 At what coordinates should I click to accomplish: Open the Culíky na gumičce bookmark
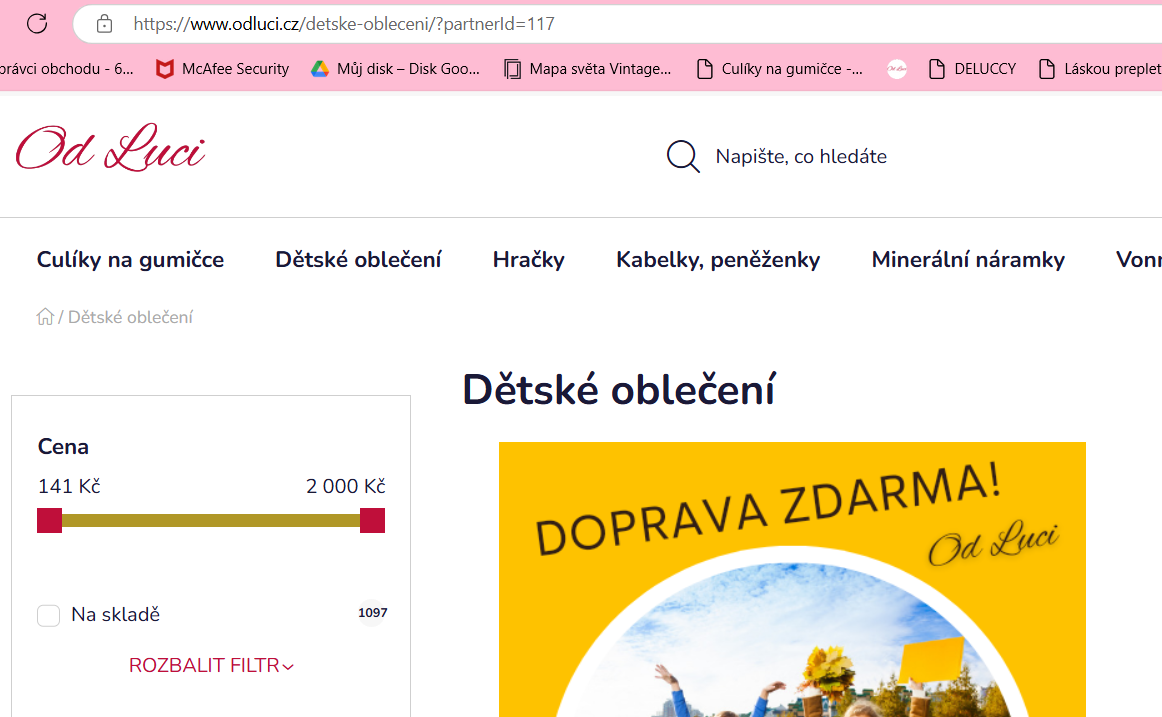click(x=780, y=69)
